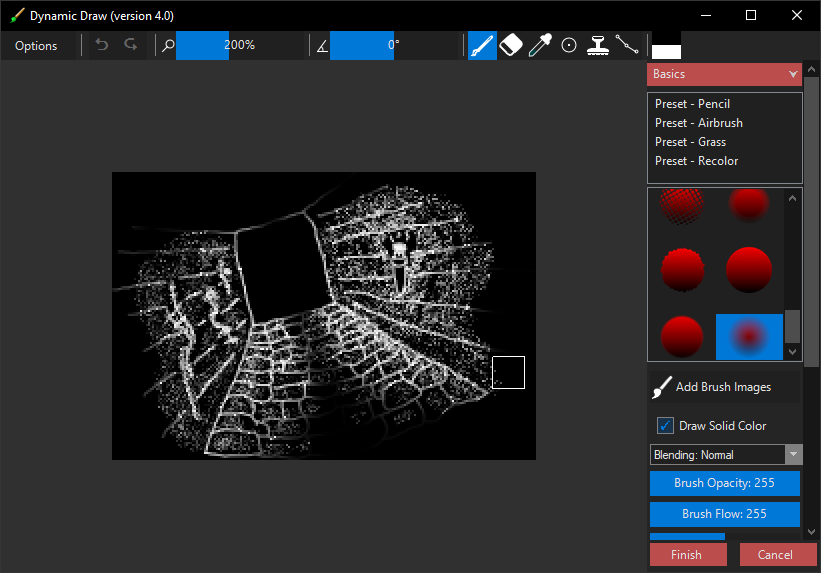Viewport: 821px width, 573px height.
Task: Select the Clone Stamp tool
Action: pos(597,46)
